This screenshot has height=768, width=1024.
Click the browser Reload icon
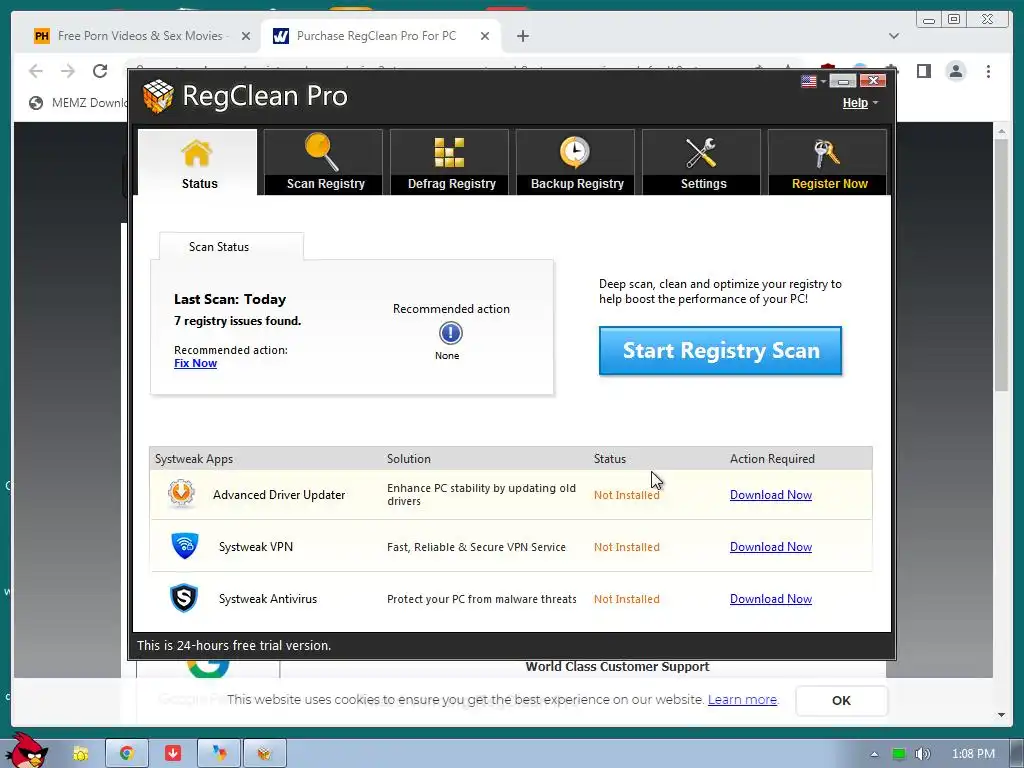(100, 71)
